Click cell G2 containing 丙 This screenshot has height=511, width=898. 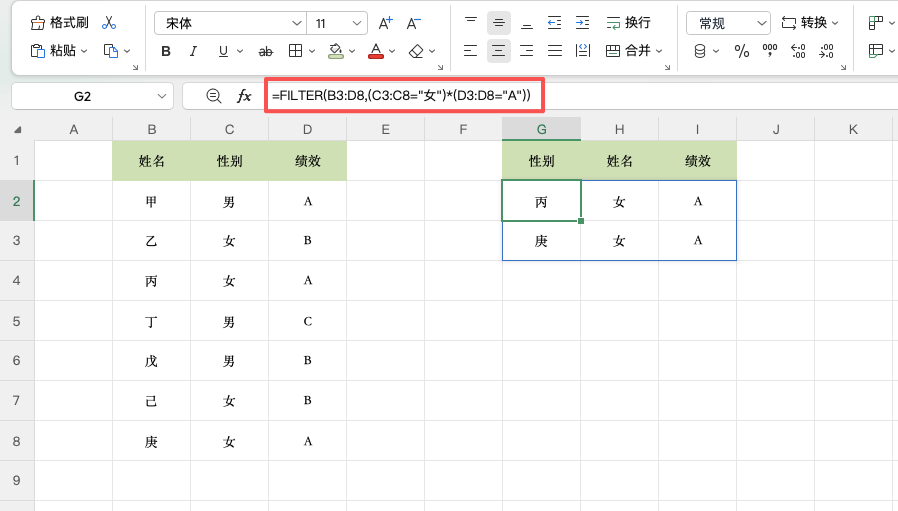pos(542,201)
